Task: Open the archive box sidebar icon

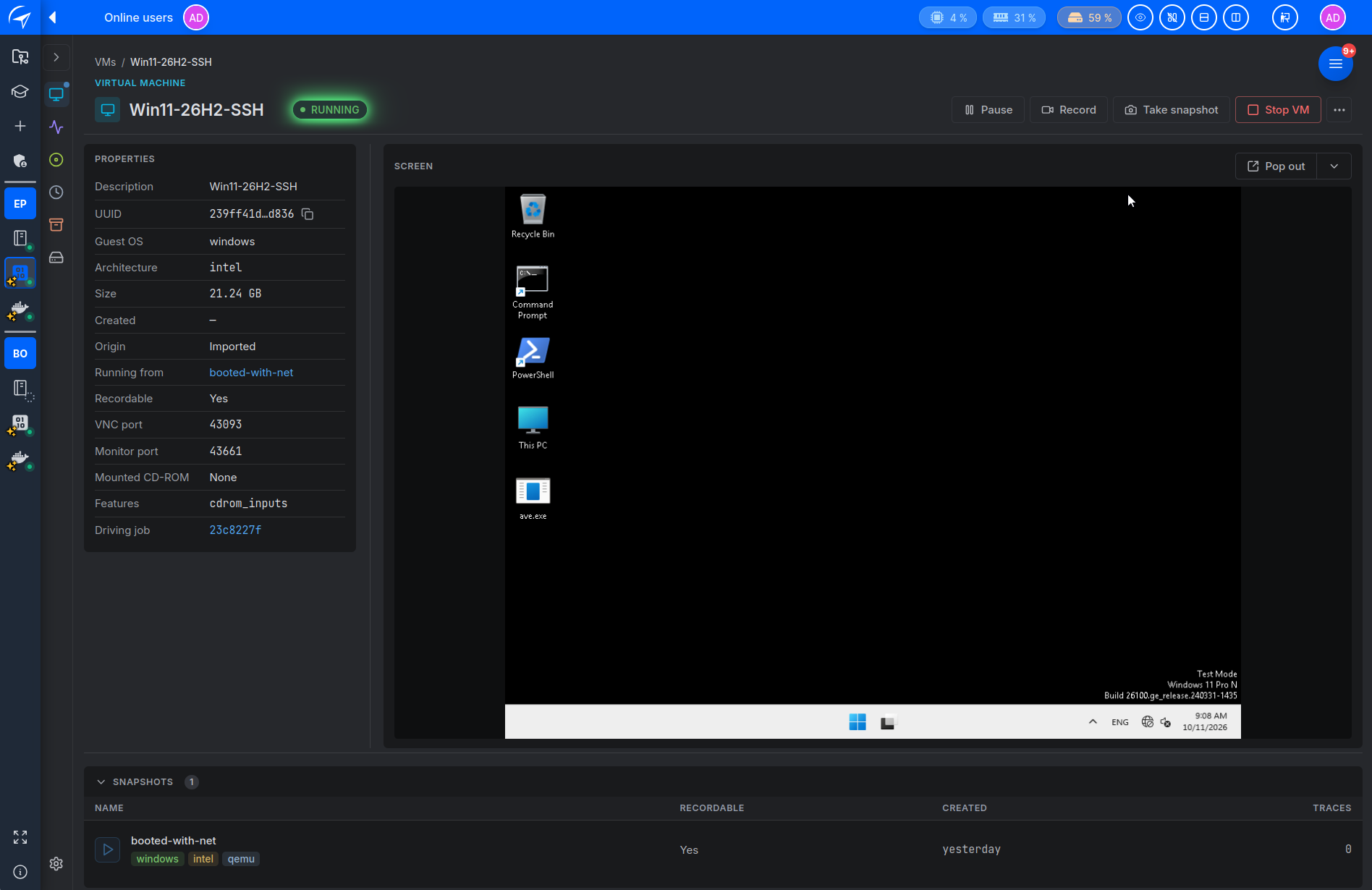Action: 56,225
